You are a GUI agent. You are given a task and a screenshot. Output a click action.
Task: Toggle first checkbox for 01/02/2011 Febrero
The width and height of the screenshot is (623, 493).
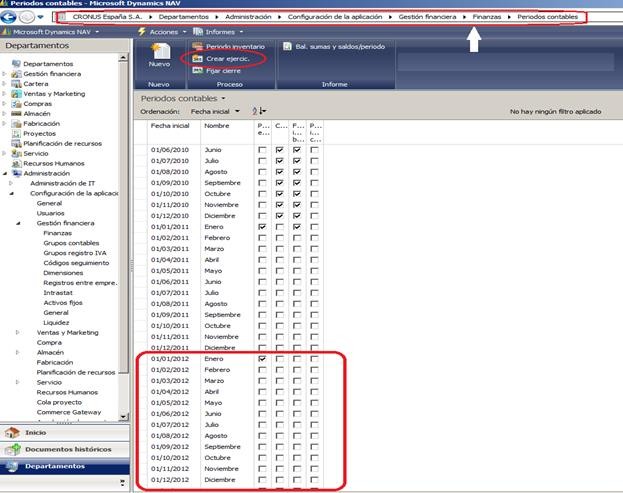pos(262,238)
